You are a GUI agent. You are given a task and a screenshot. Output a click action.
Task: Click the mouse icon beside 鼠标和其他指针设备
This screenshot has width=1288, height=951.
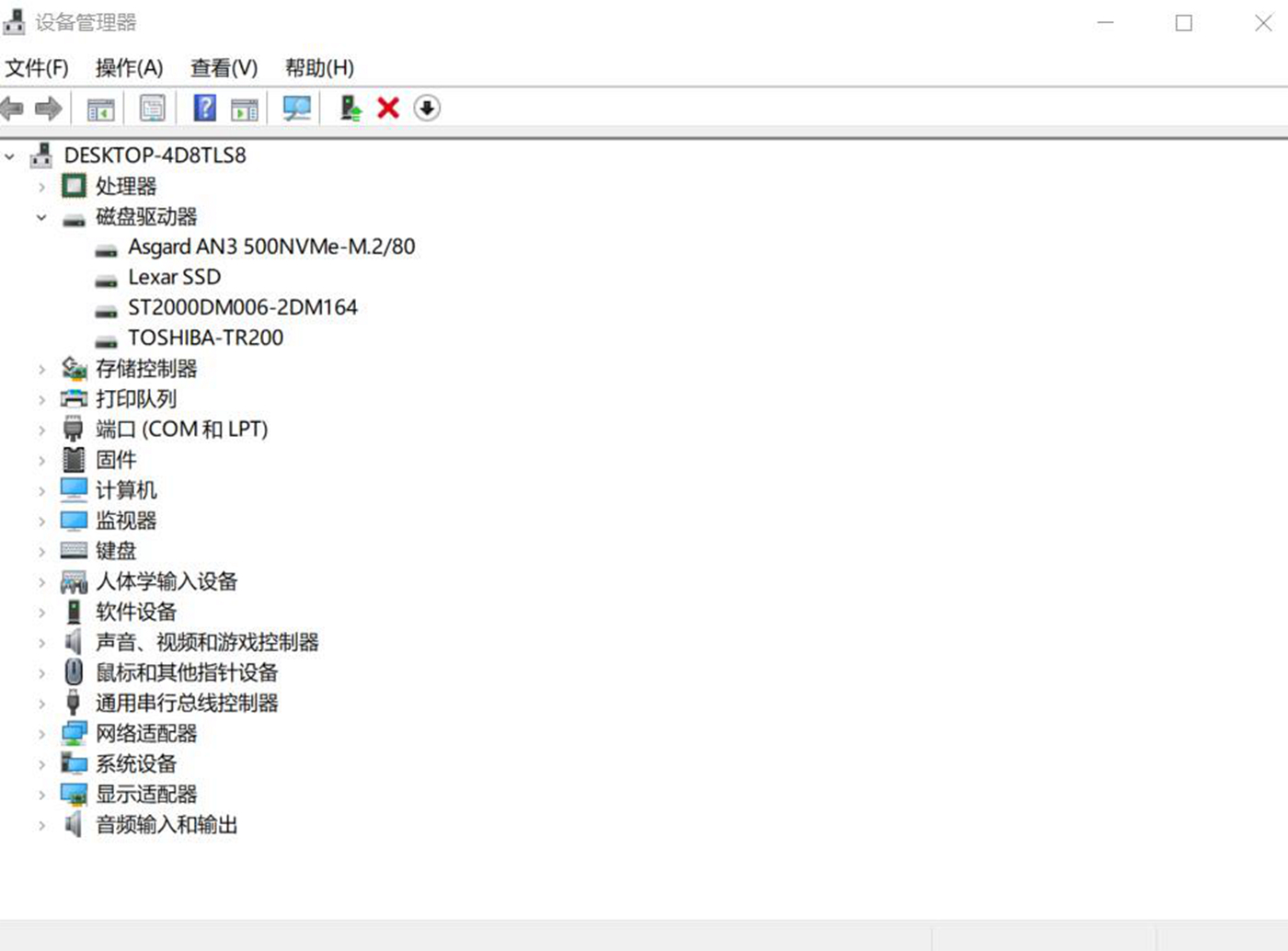74,672
